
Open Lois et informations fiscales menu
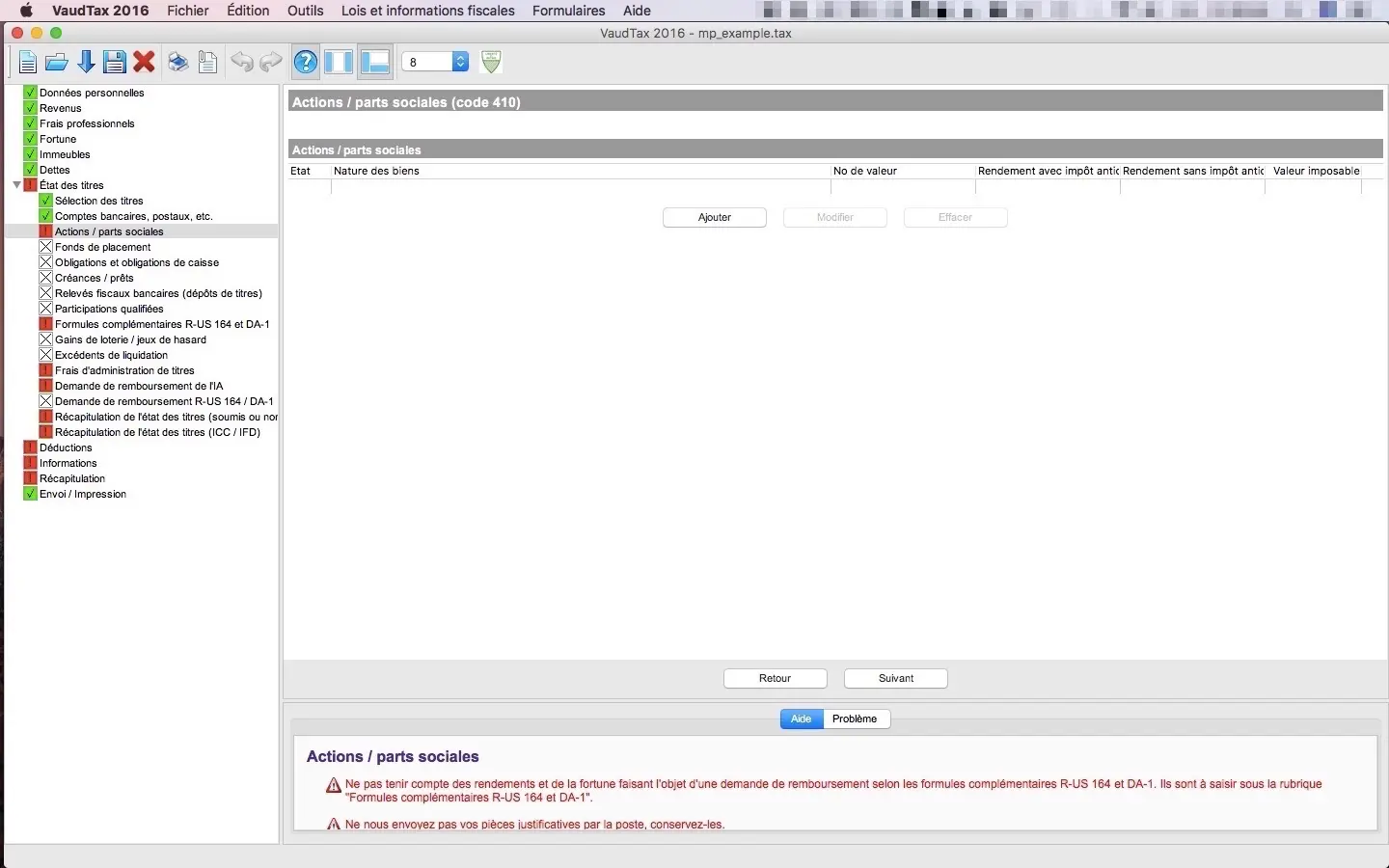pyautogui.click(x=428, y=11)
